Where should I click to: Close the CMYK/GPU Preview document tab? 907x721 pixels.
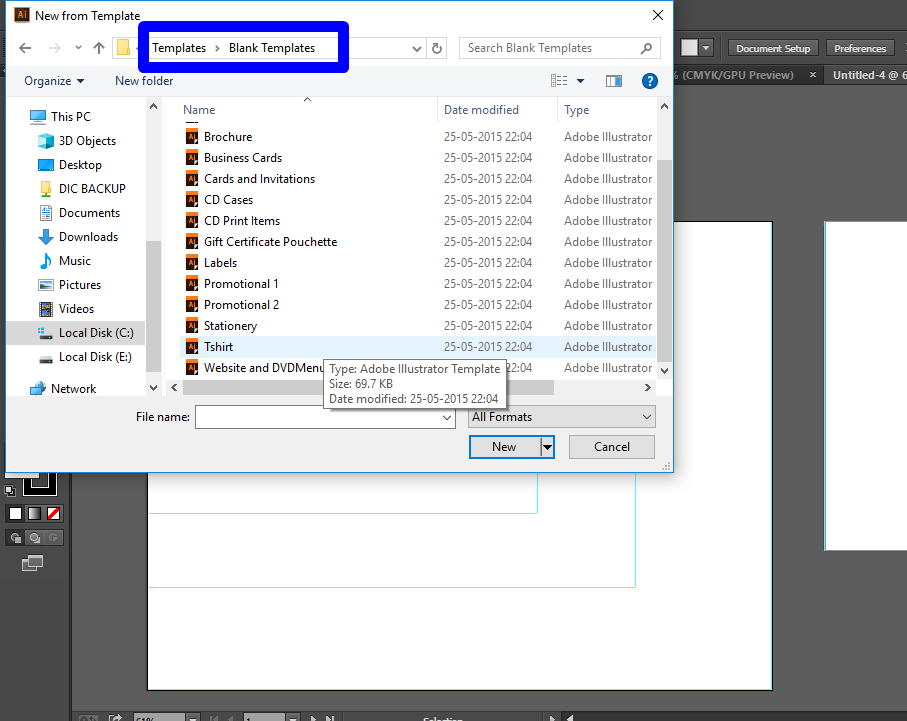point(813,75)
